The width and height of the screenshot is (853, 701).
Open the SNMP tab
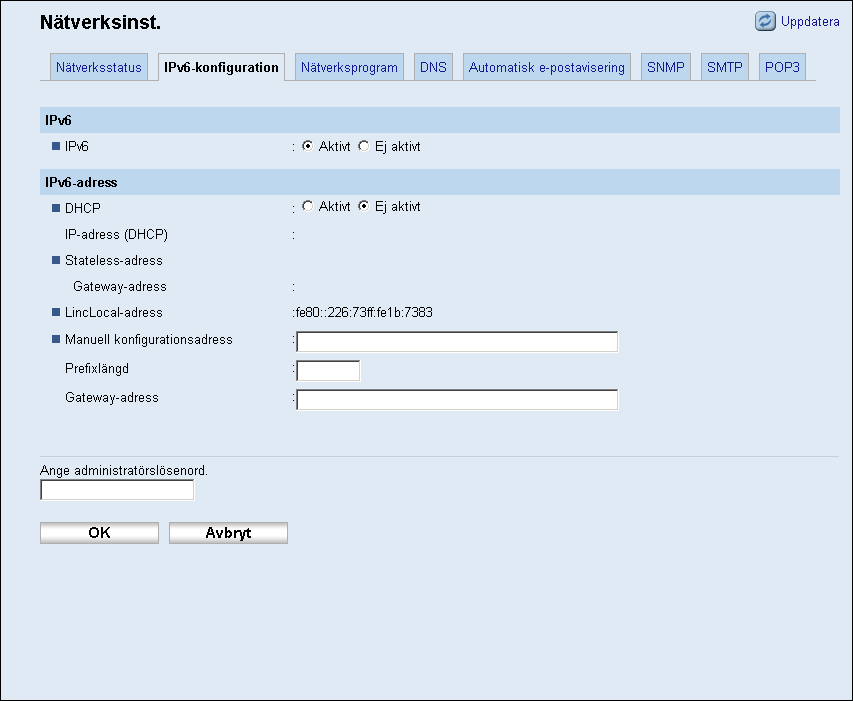point(665,67)
